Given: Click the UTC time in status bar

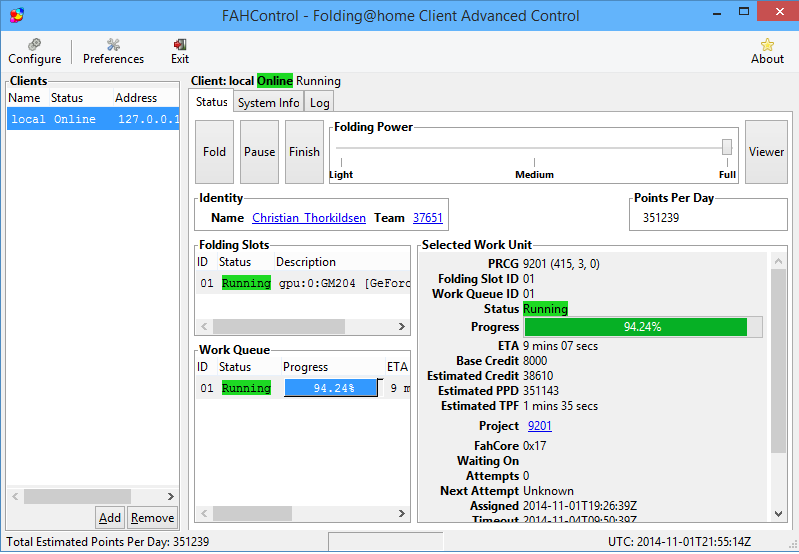Looking at the screenshot, I should click(679, 542).
